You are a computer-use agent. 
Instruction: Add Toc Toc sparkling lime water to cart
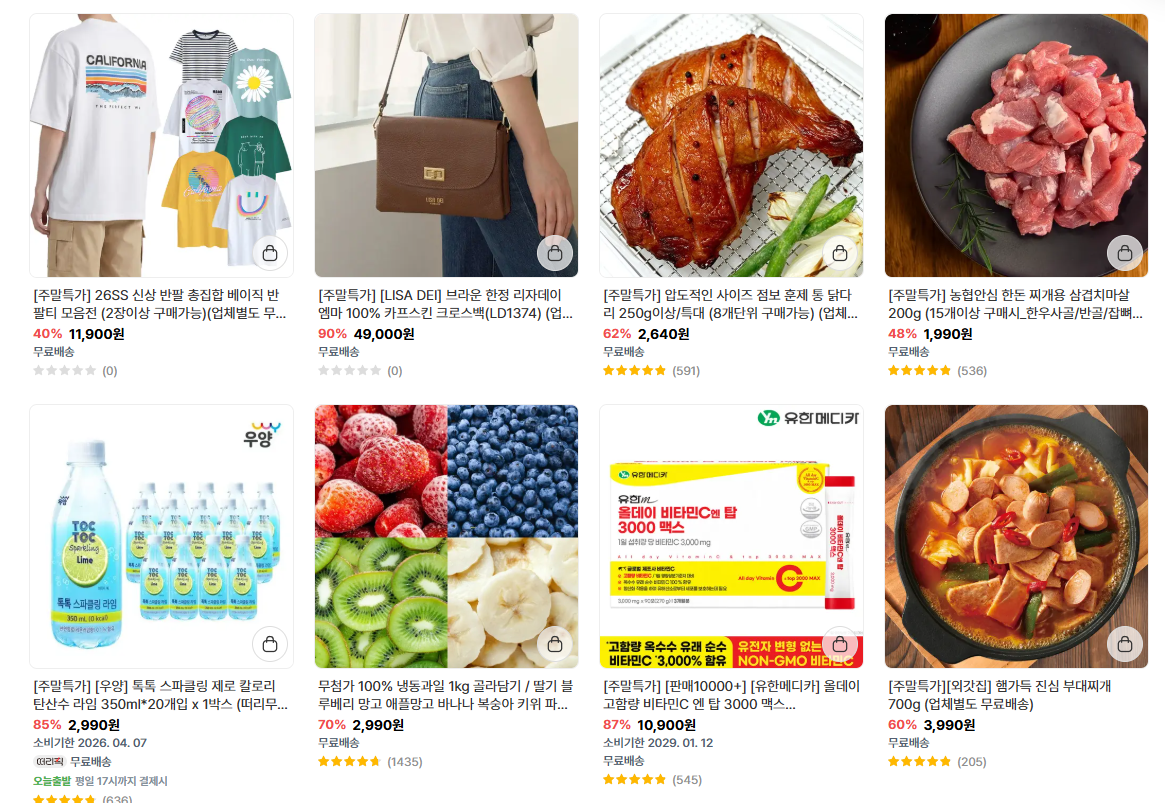(x=270, y=644)
